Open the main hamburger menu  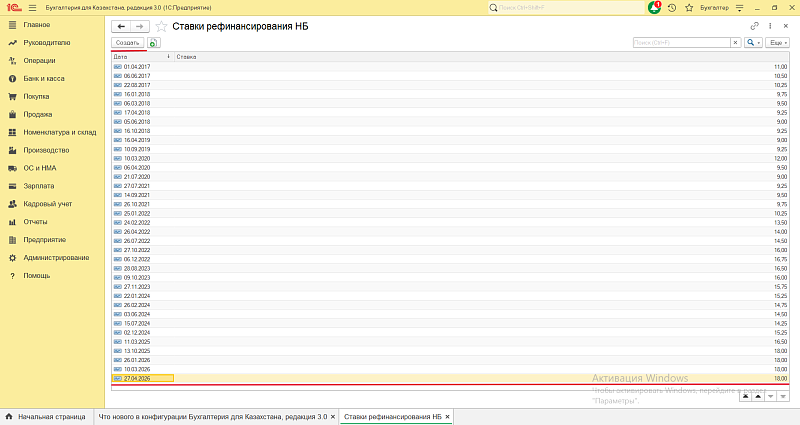point(33,8)
